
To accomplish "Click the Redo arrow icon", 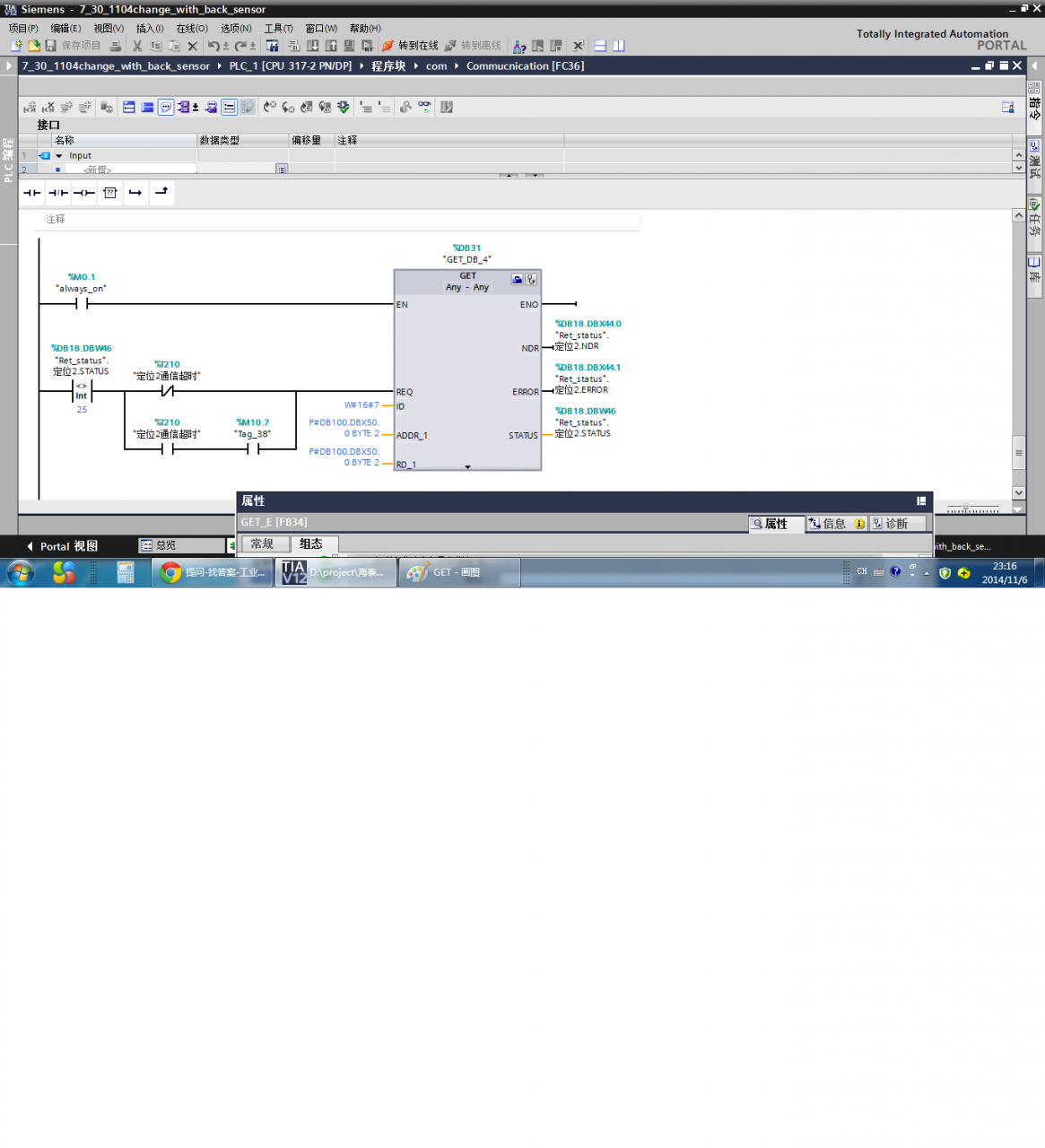I will click(x=240, y=46).
